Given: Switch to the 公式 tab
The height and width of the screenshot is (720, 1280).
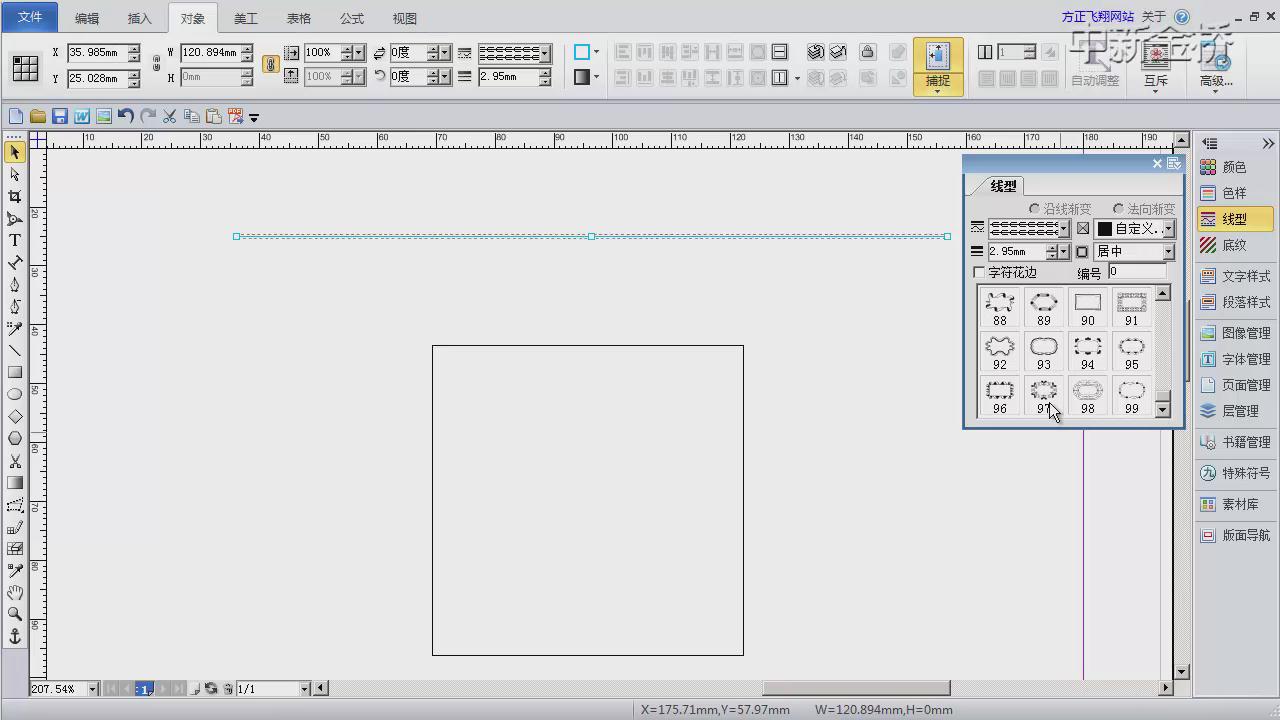Looking at the screenshot, I should point(351,18).
